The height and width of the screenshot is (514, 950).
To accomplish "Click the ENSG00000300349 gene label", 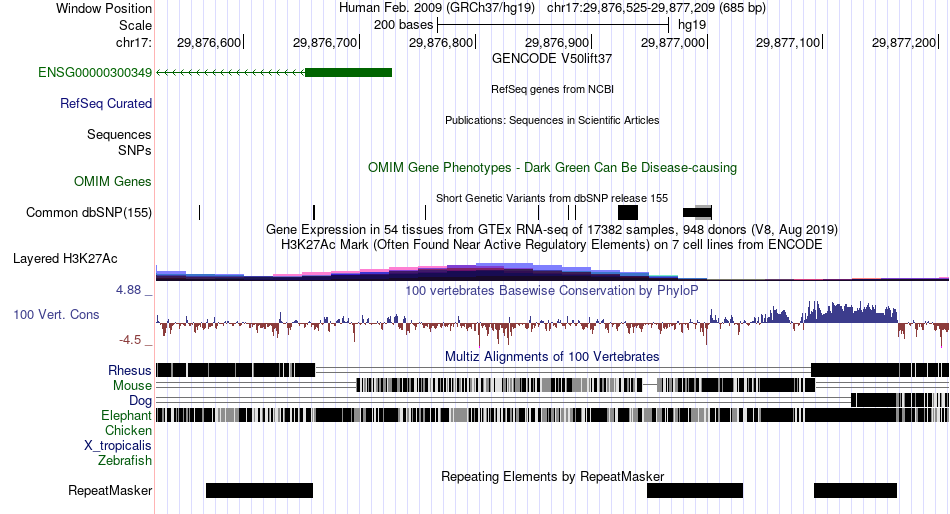I will (x=95, y=73).
